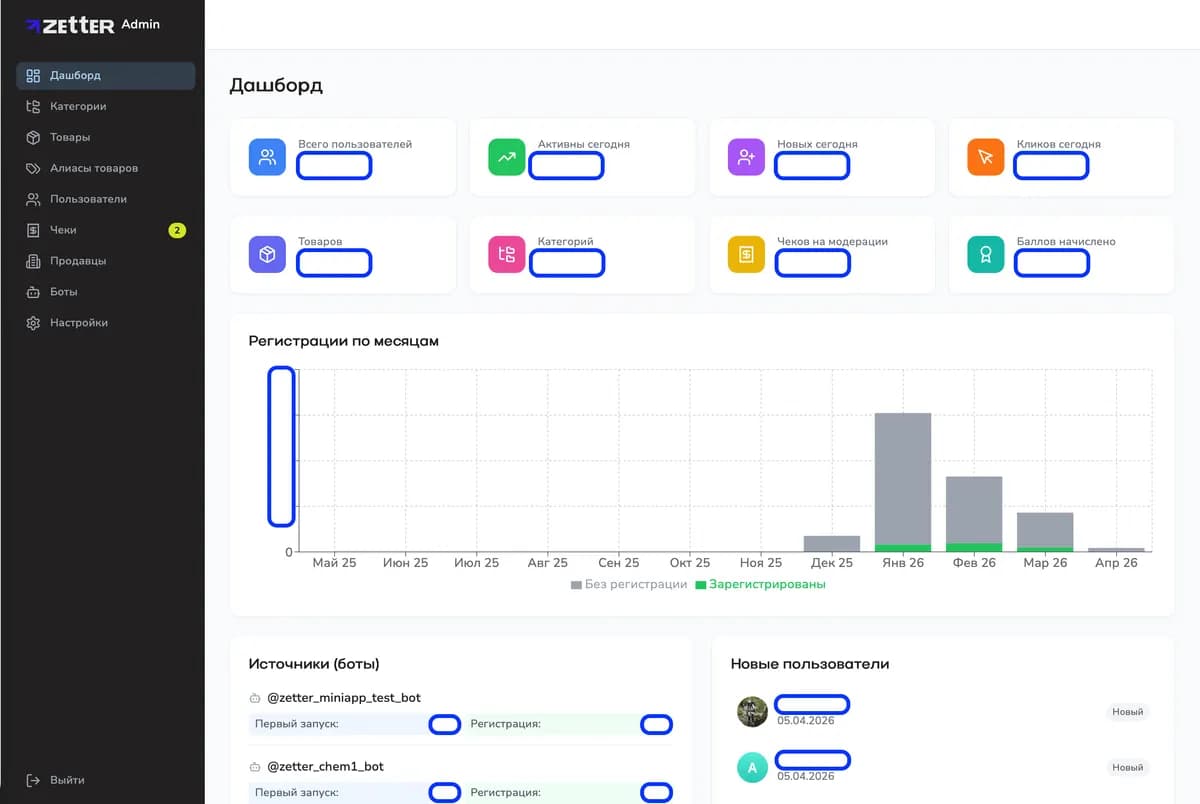Click the Мар 26 bar in chart

coord(1045,530)
